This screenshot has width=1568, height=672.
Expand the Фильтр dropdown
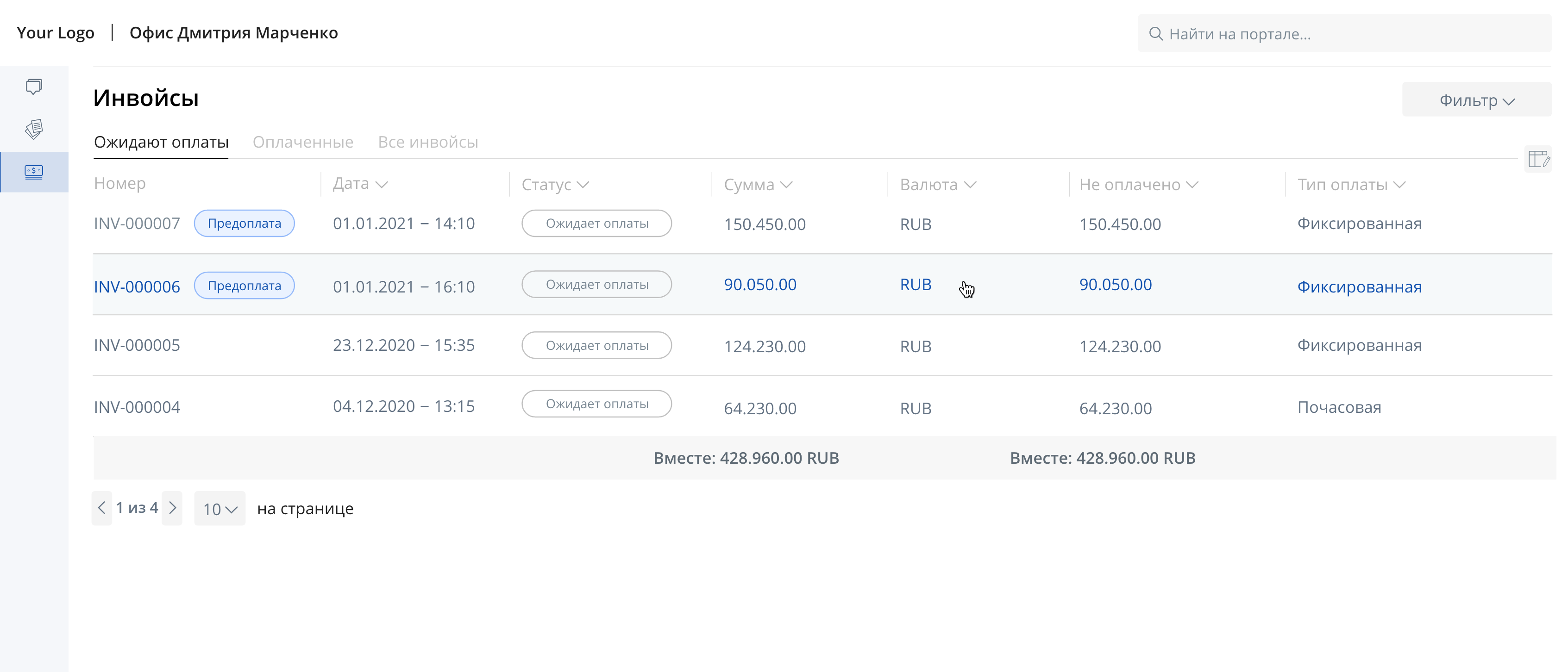[x=1477, y=100]
